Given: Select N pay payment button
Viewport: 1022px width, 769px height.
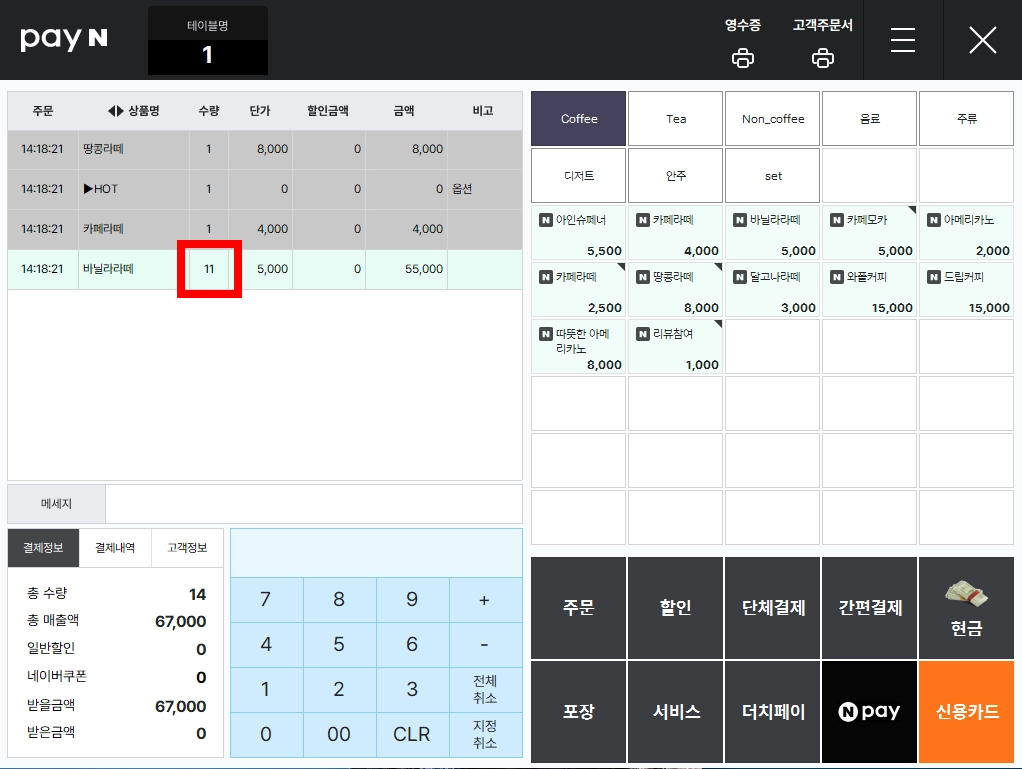Looking at the screenshot, I should [869, 712].
